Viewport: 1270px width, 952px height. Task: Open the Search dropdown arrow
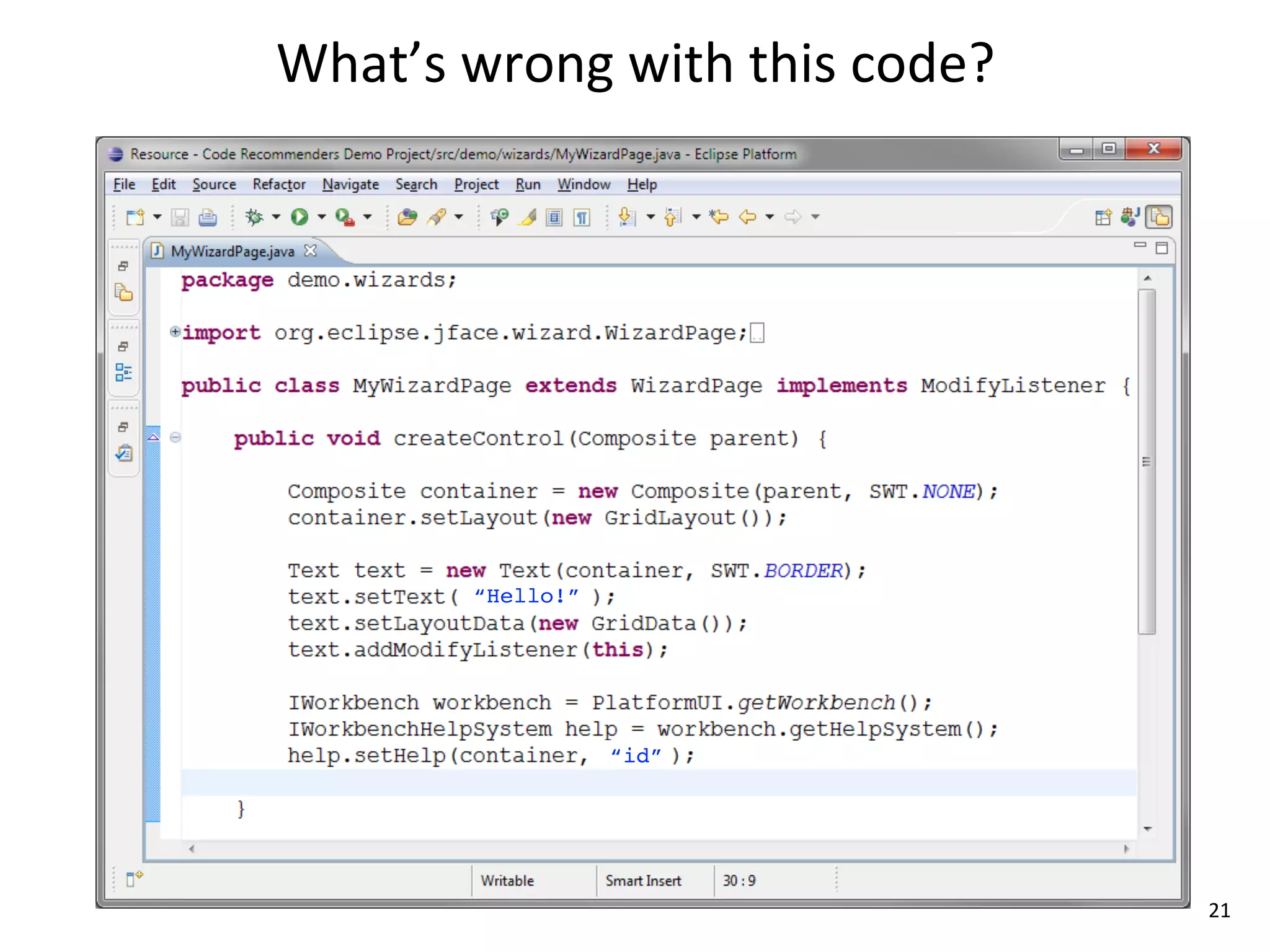(459, 217)
